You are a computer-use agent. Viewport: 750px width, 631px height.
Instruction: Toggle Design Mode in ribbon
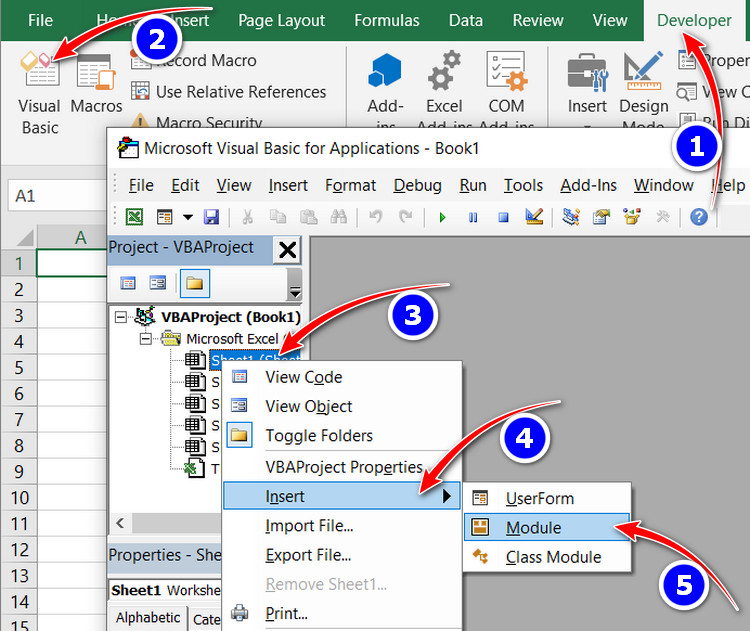tap(644, 89)
